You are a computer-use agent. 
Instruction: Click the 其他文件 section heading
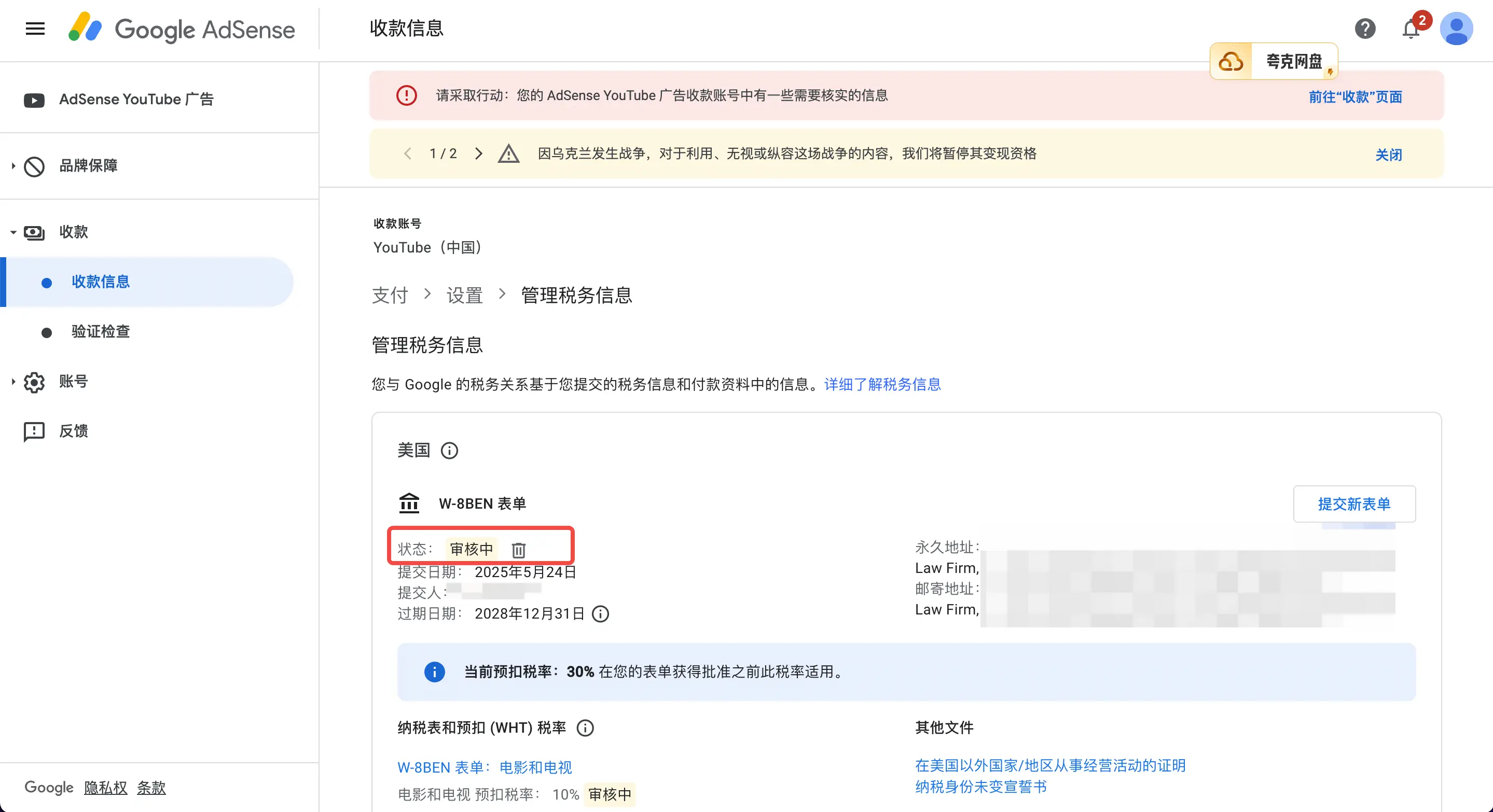tap(944, 727)
